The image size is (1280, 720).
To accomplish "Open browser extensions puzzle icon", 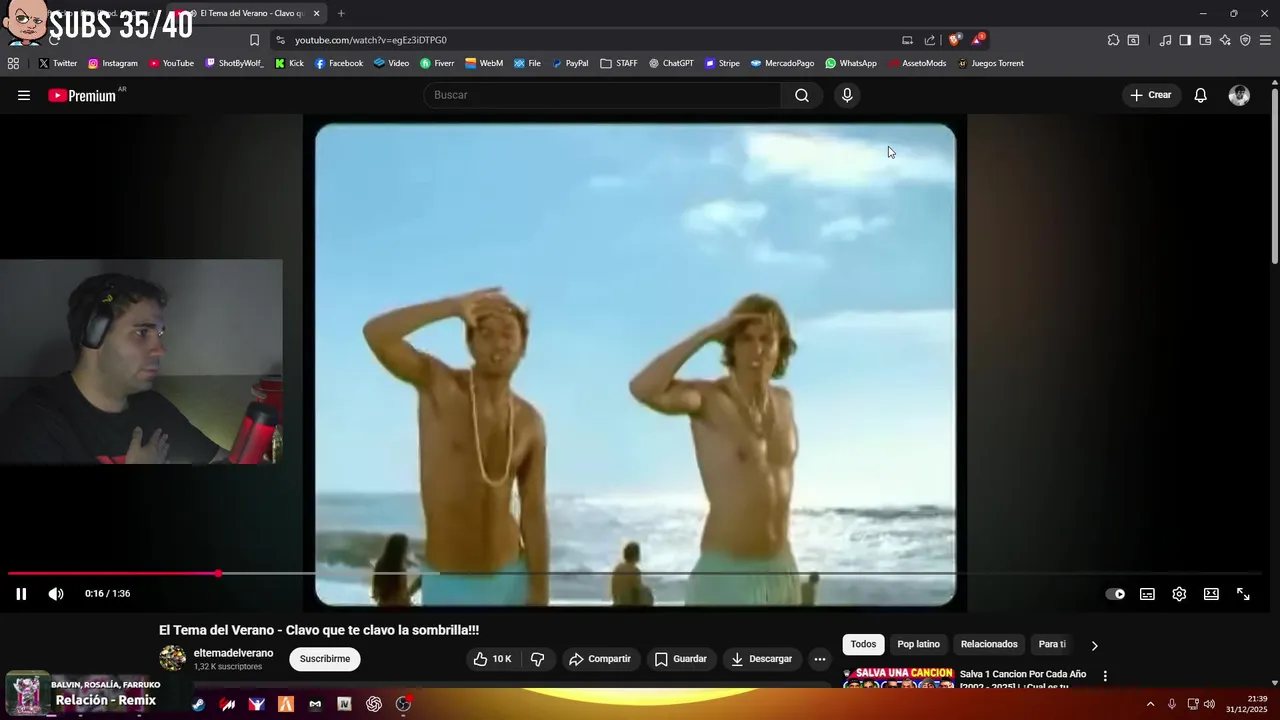I will 1113,40.
